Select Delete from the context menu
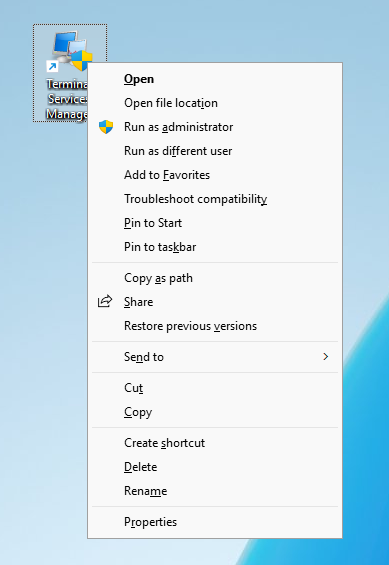 tap(215, 467)
